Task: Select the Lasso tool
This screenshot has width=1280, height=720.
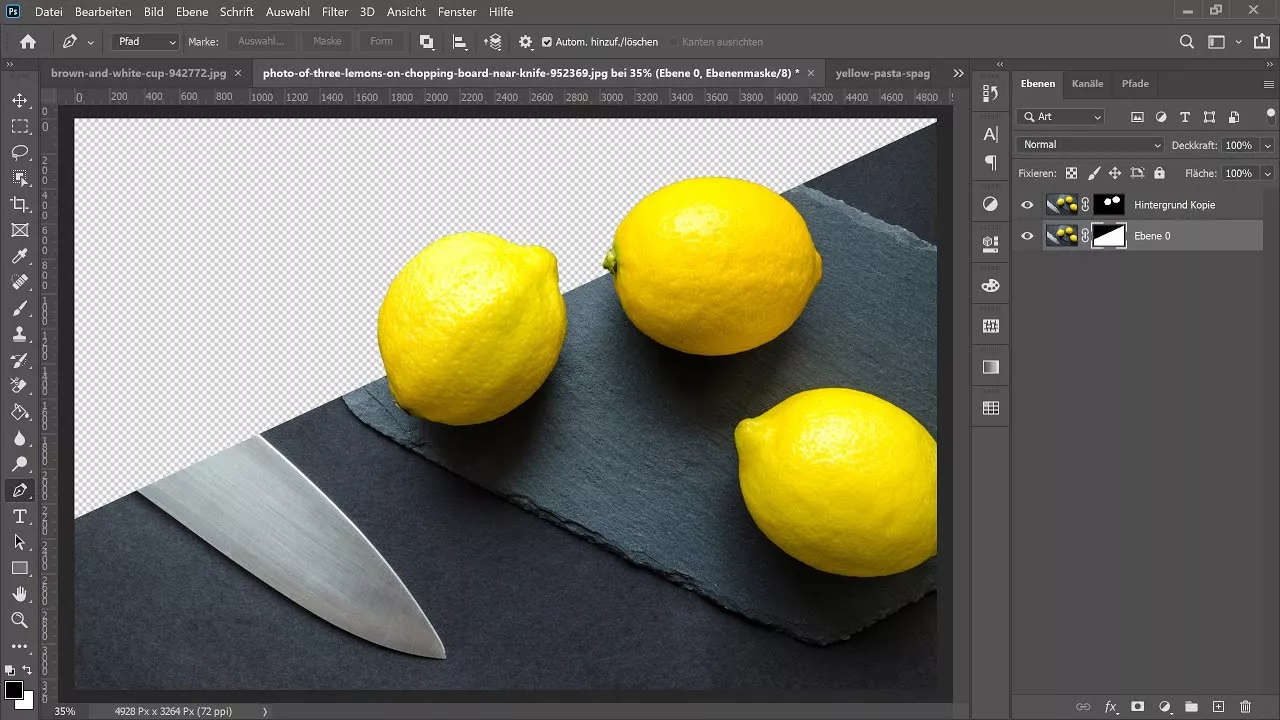Action: pyautogui.click(x=20, y=153)
